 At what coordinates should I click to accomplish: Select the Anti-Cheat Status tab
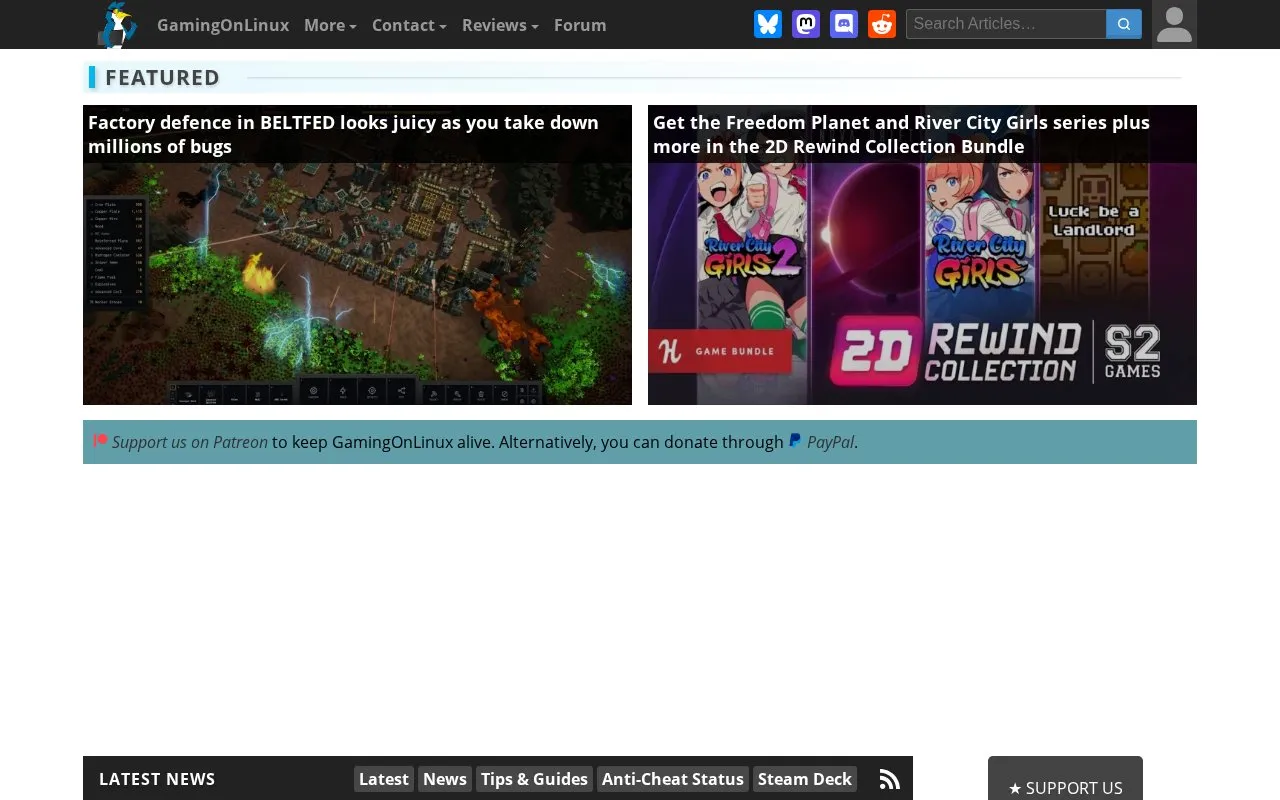pyautogui.click(x=673, y=779)
